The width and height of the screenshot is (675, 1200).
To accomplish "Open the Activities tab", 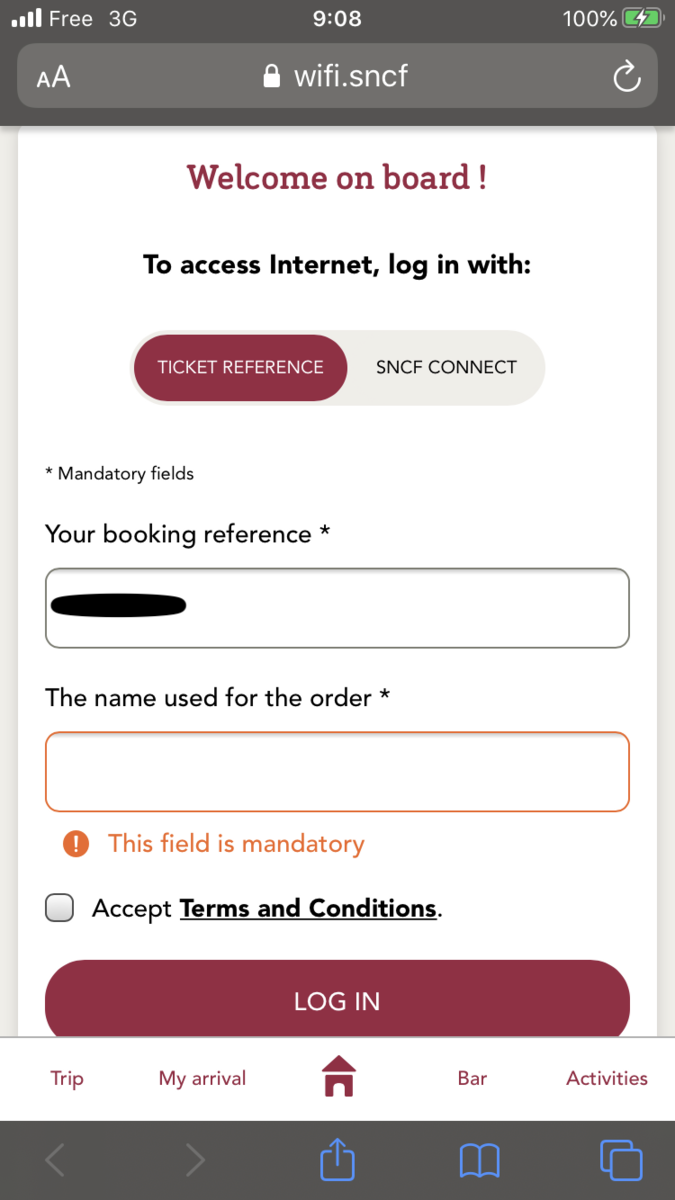I will pyautogui.click(x=607, y=1078).
